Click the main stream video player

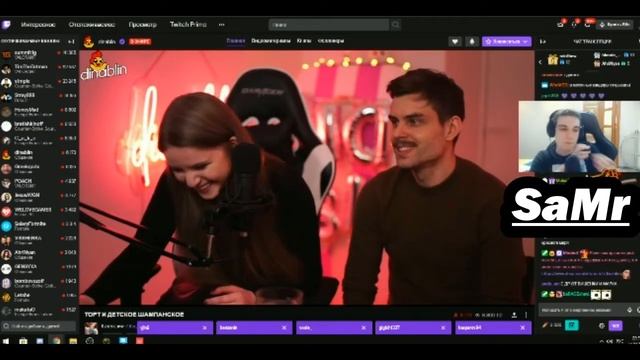307,178
